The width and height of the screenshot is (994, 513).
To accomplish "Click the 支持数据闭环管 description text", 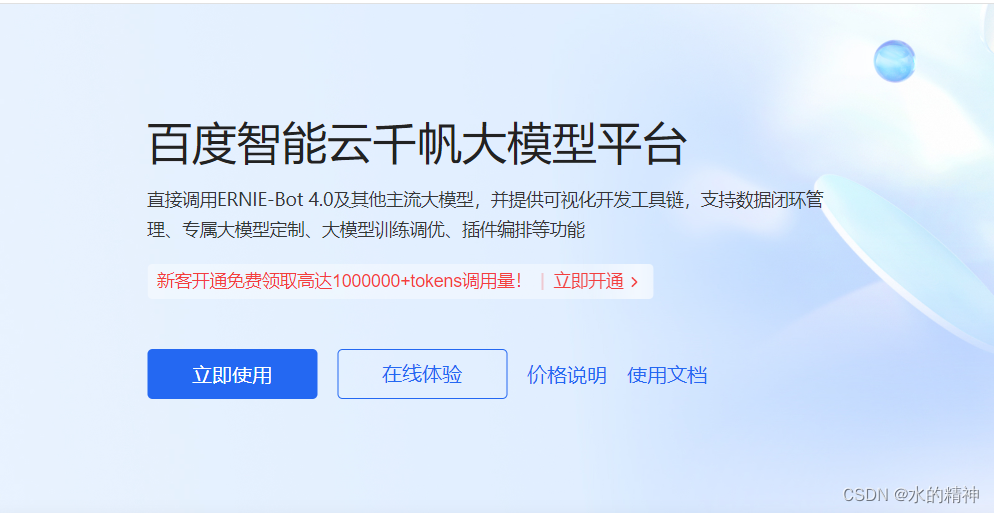I will (762, 200).
